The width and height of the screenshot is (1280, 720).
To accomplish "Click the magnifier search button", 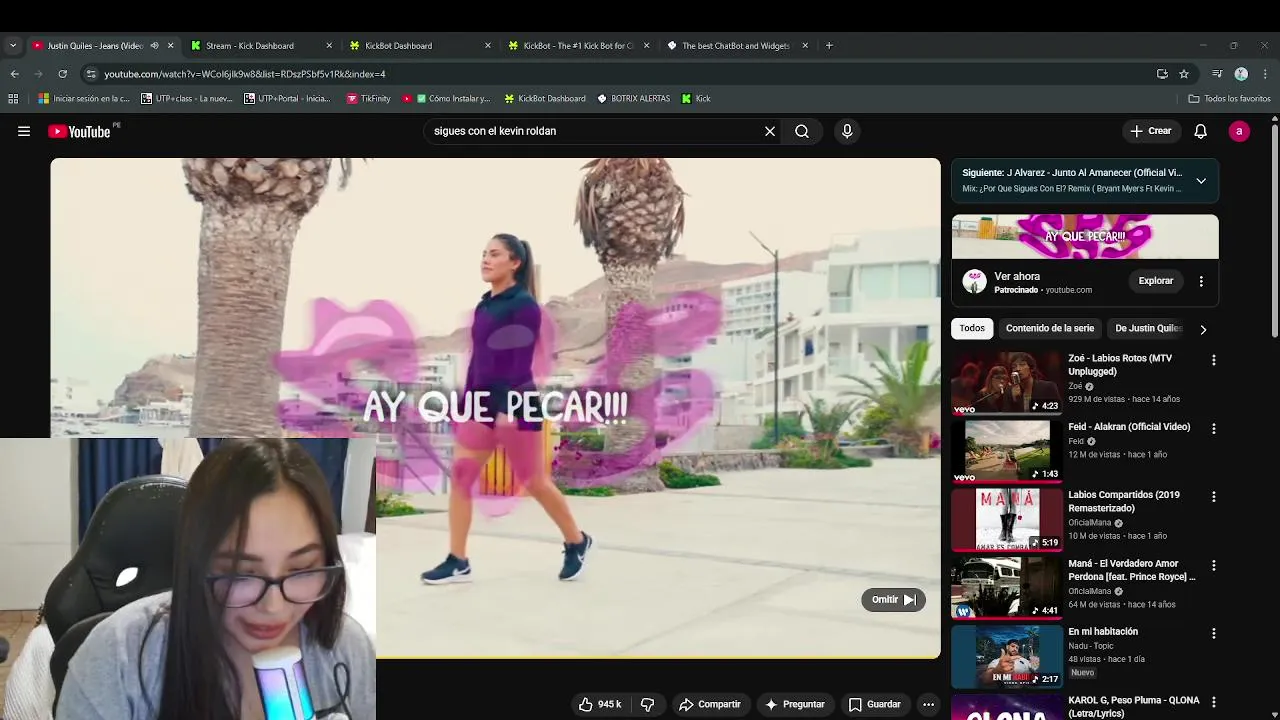I will pyautogui.click(x=802, y=131).
